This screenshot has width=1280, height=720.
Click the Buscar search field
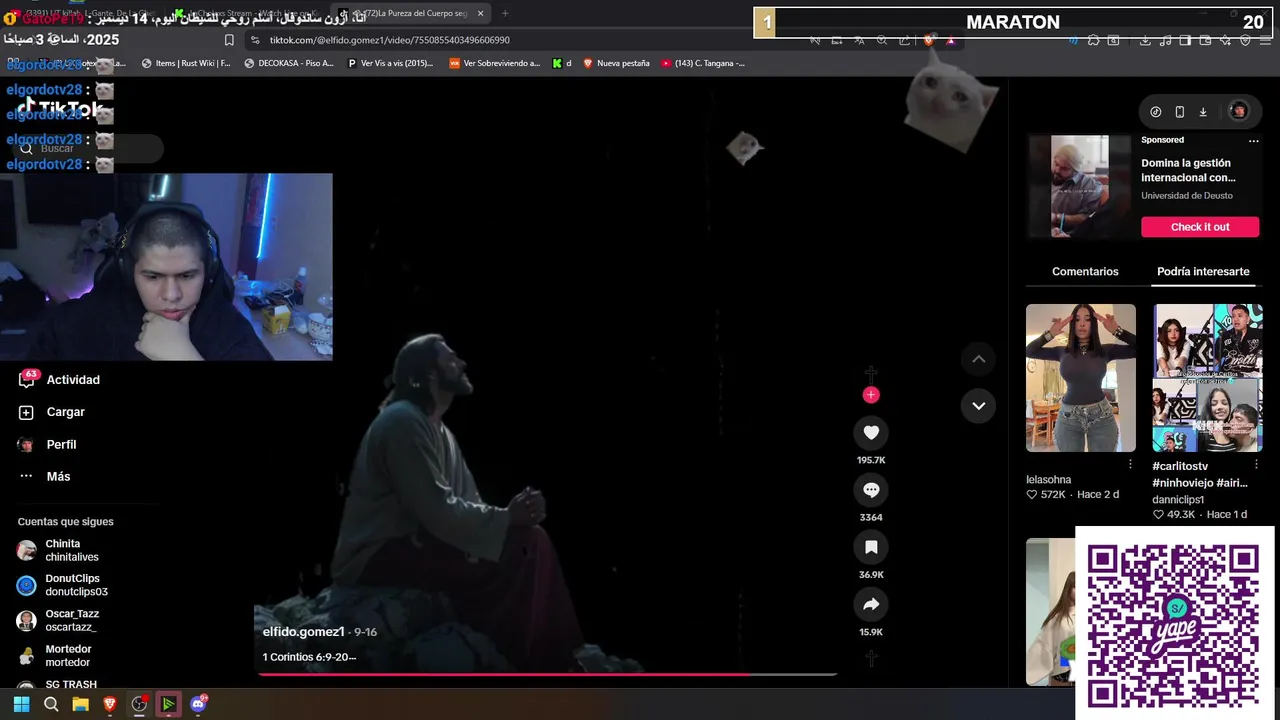point(88,148)
